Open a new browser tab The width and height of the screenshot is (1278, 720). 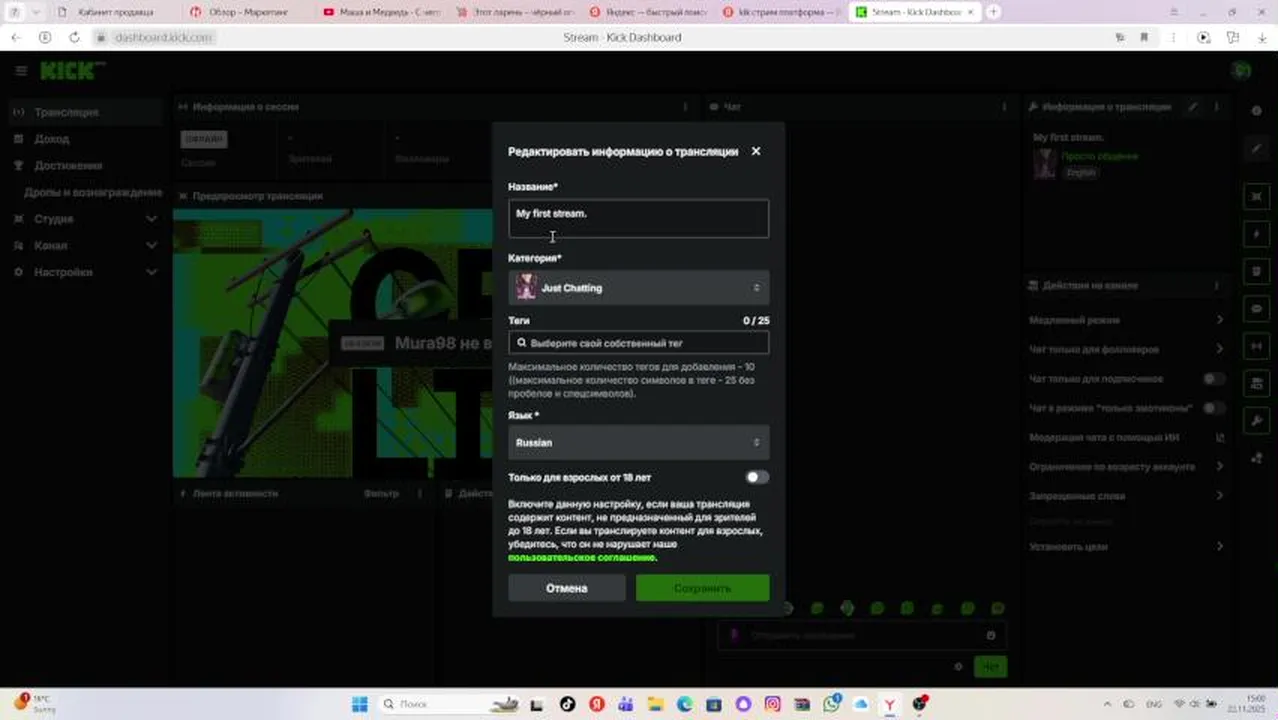993,12
